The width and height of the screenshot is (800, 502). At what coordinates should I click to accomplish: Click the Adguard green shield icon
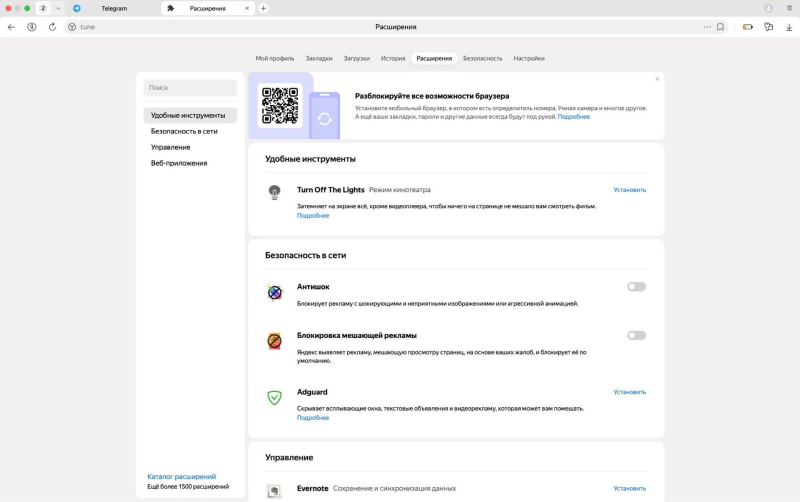[274, 397]
